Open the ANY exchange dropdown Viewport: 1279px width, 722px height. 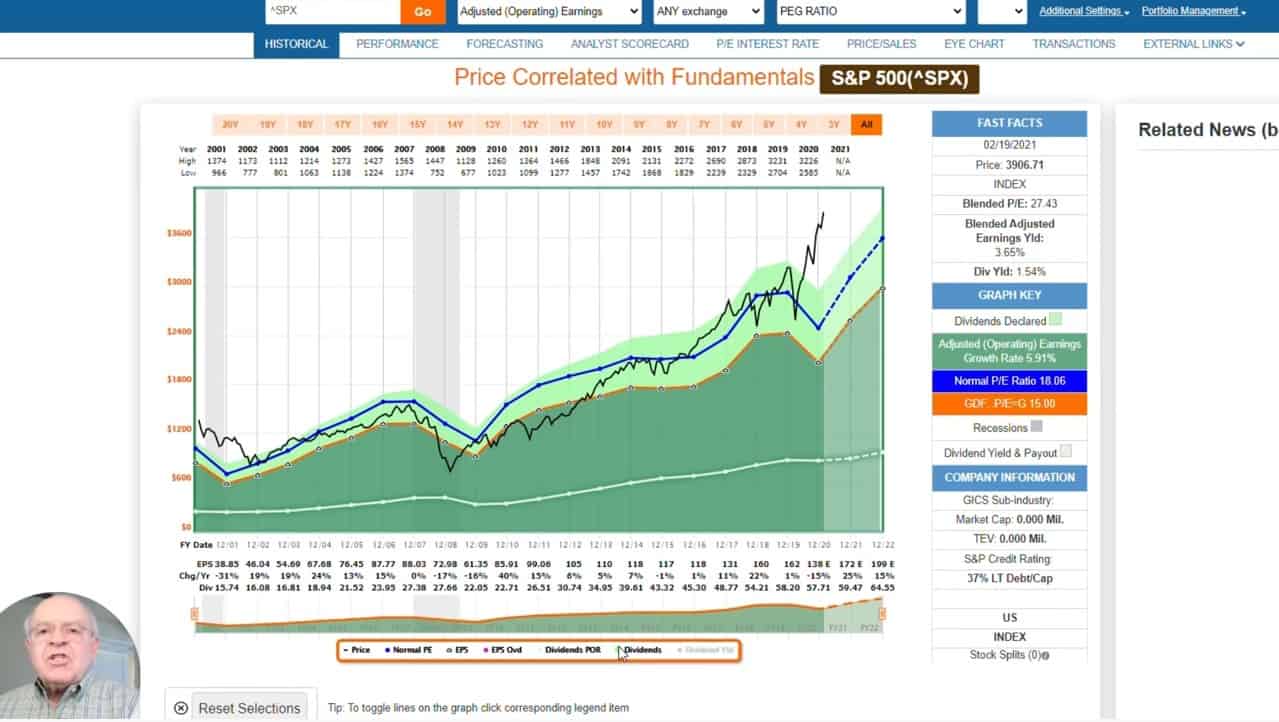708,11
